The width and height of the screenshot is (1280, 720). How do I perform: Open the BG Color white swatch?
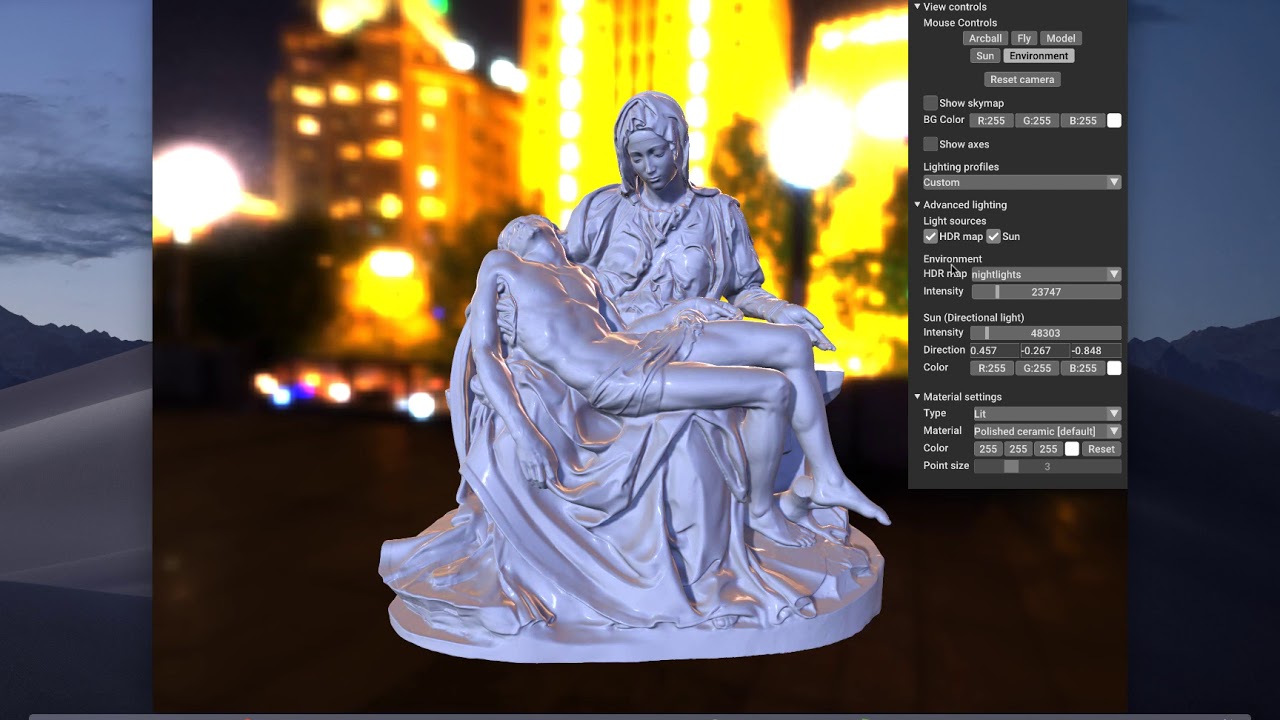point(1114,121)
